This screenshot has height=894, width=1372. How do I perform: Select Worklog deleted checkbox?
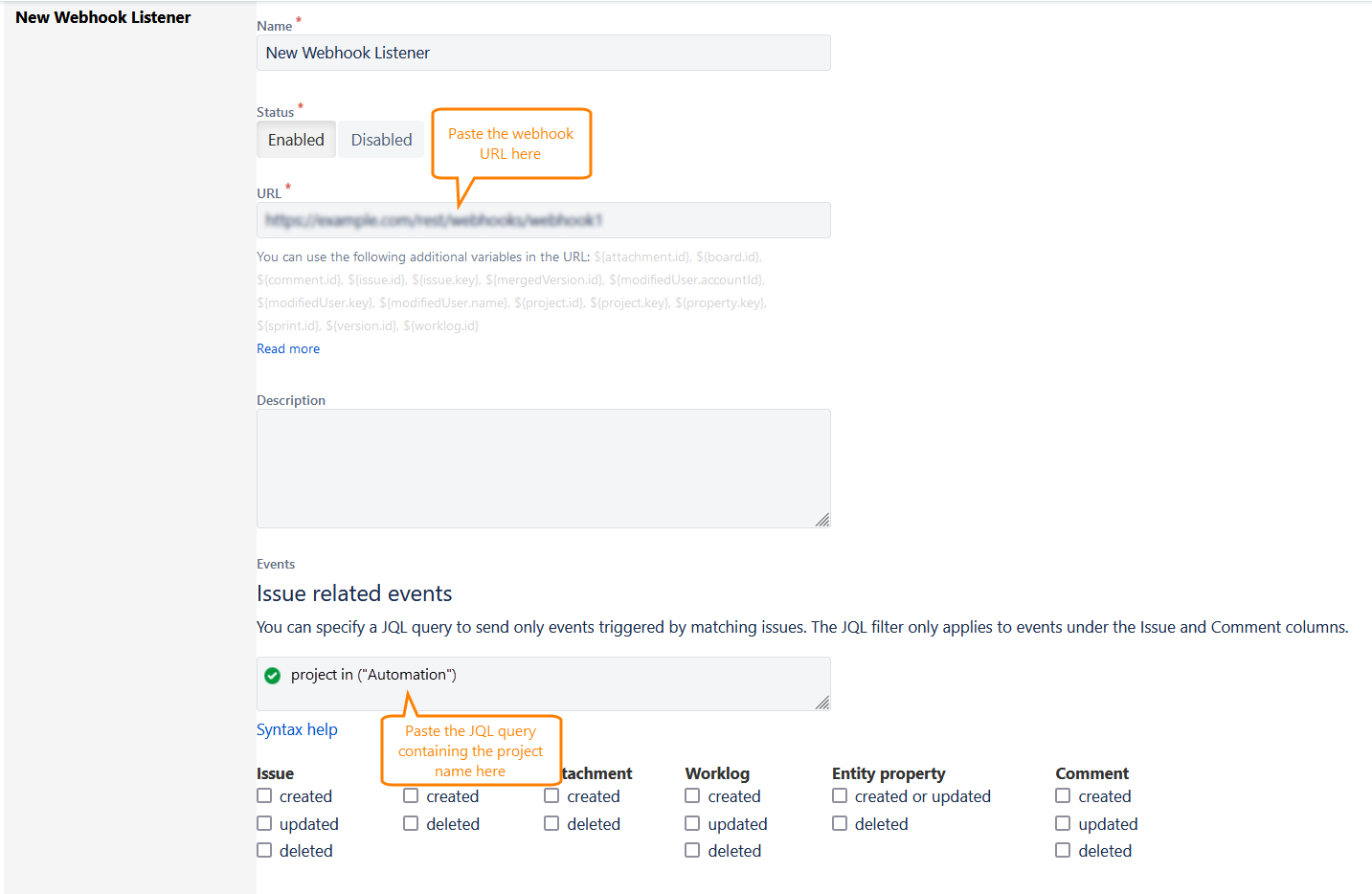693,851
